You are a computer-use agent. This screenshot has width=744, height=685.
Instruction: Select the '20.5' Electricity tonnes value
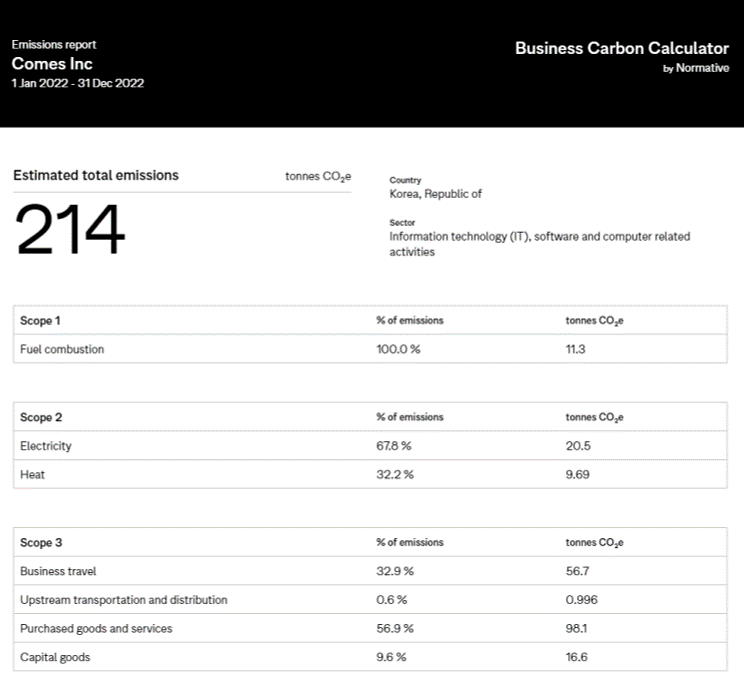point(578,446)
